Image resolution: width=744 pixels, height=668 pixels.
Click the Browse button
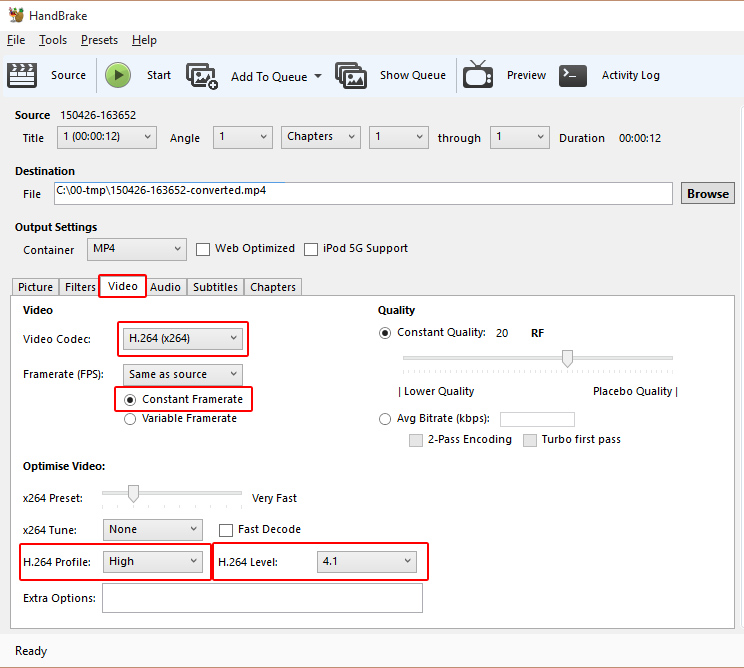(707, 194)
